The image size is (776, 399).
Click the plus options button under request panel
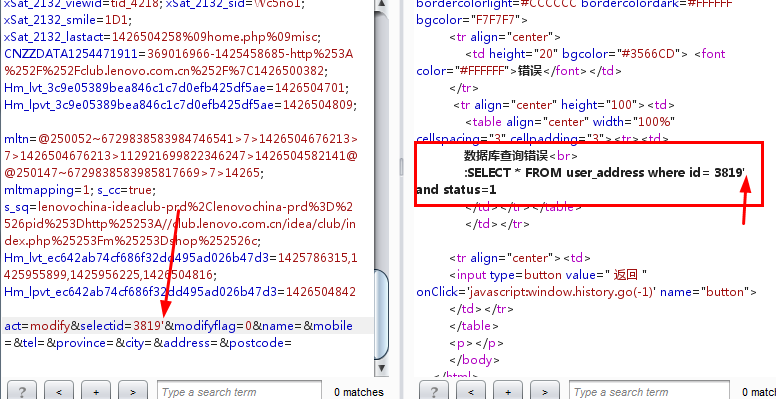pos(96,392)
